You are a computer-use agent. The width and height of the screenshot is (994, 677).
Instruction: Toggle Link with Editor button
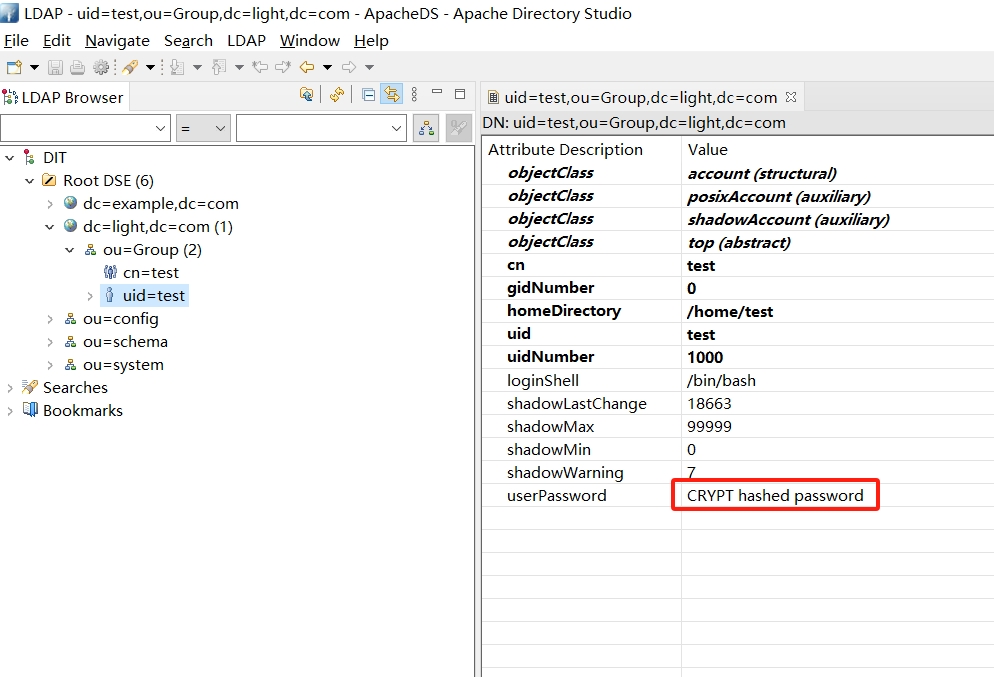click(391, 94)
